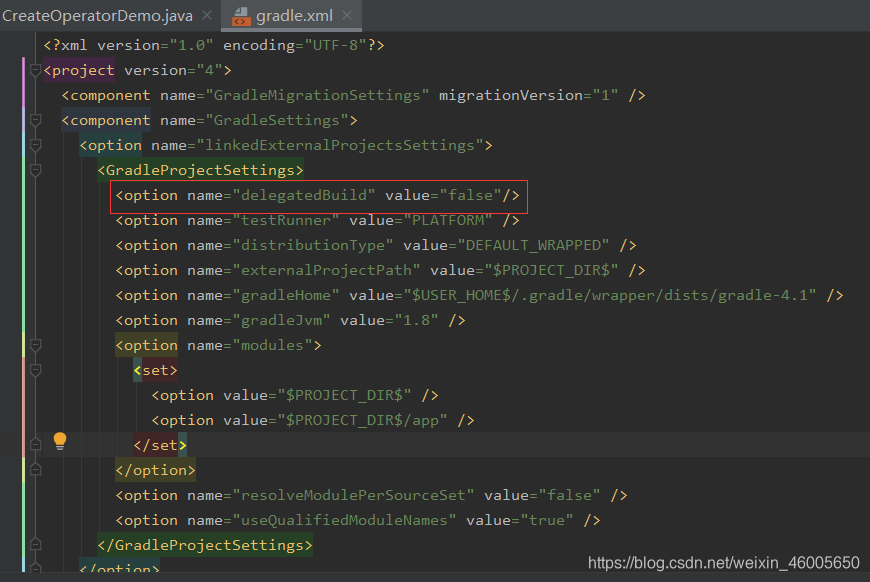Collapse the GradleProjectSettings fold region
This screenshot has height=582, width=870.
35,170
